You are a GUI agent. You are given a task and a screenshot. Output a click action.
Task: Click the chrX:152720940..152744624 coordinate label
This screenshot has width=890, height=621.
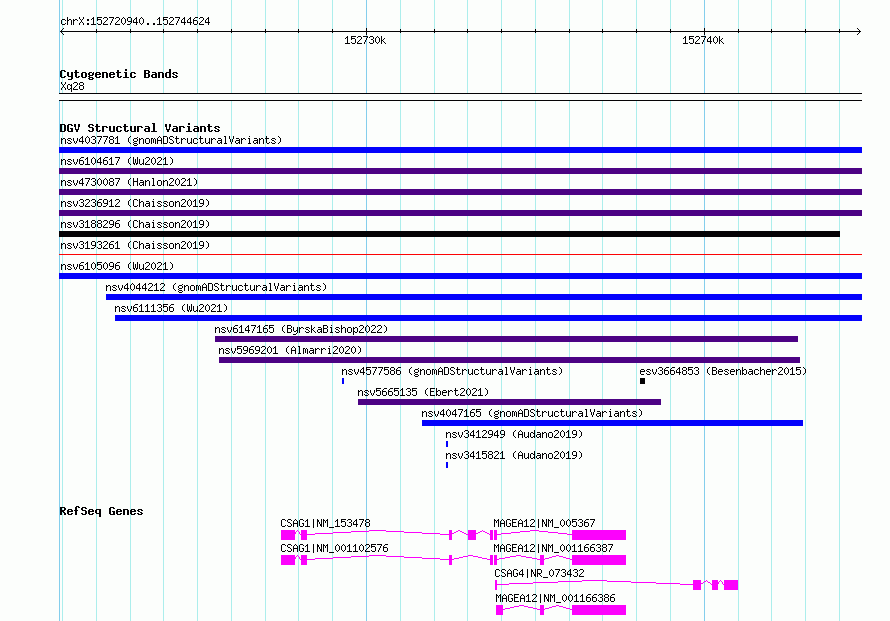pyautogui.click(x=135, y=21)
